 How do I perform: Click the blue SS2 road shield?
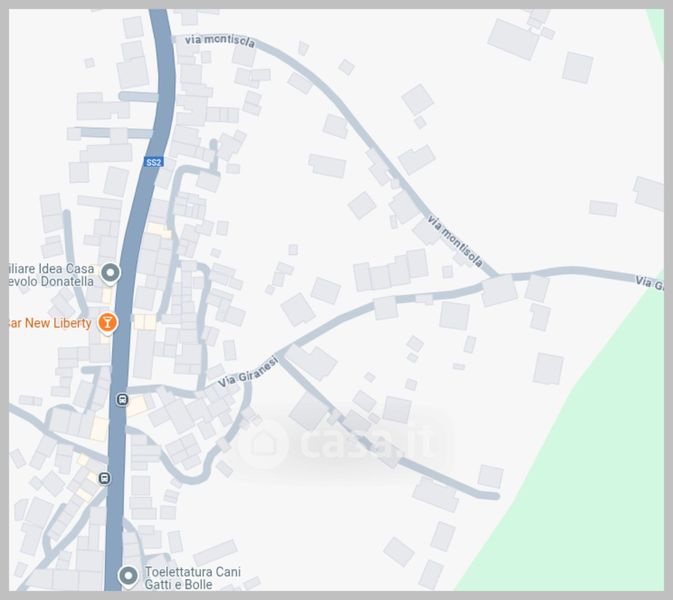(153, 162)
